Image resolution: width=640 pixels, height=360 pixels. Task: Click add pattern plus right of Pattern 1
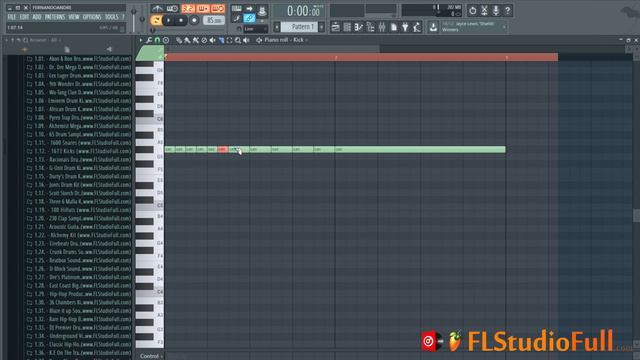[x=322, y=27]
